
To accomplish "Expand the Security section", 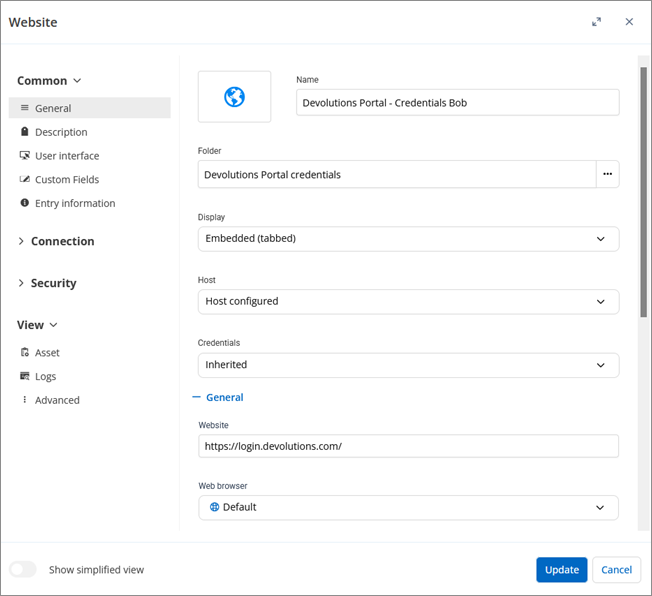I will point(47,283).
